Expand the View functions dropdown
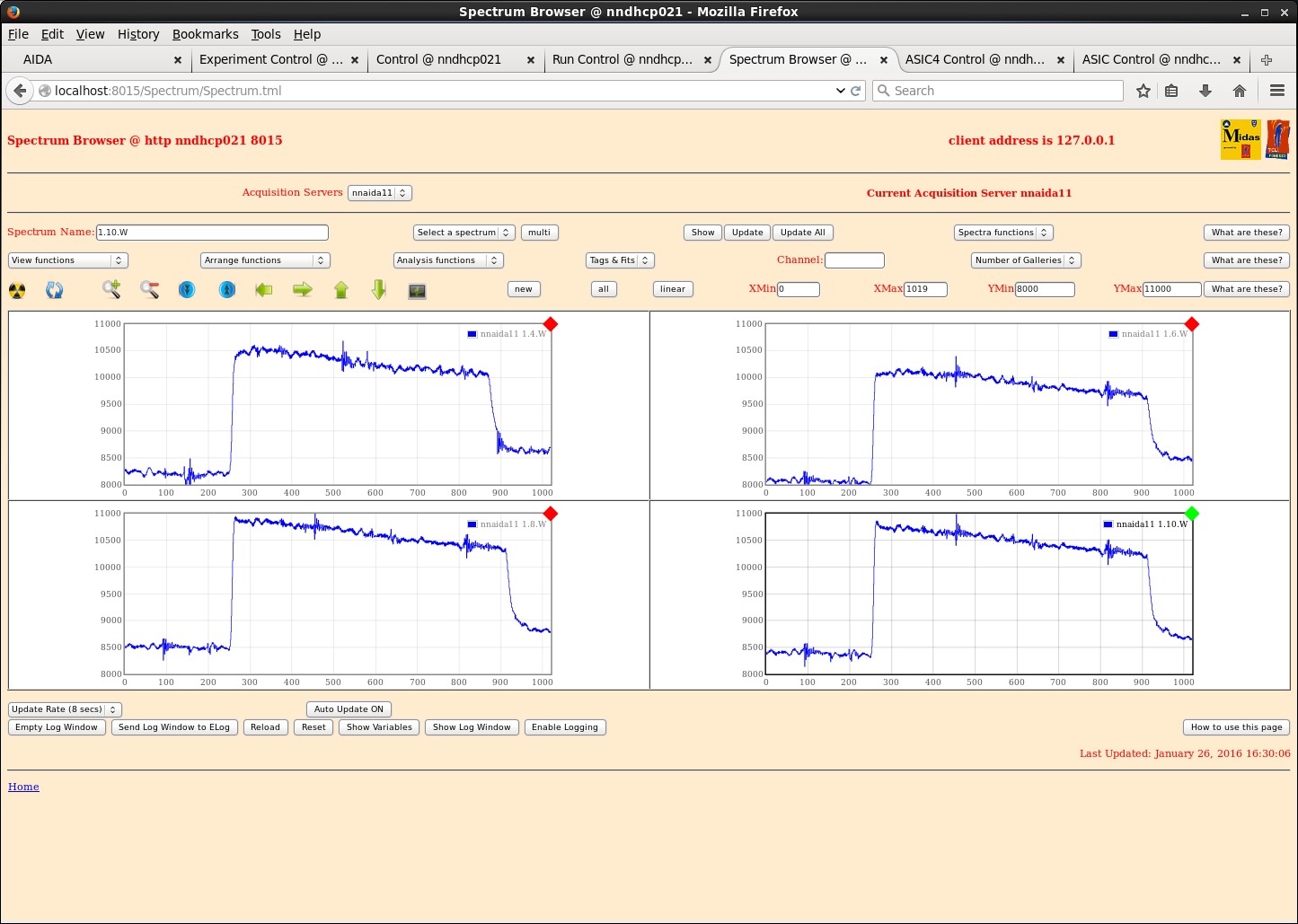The image size is (1298, 924). (x=68, y=260)
